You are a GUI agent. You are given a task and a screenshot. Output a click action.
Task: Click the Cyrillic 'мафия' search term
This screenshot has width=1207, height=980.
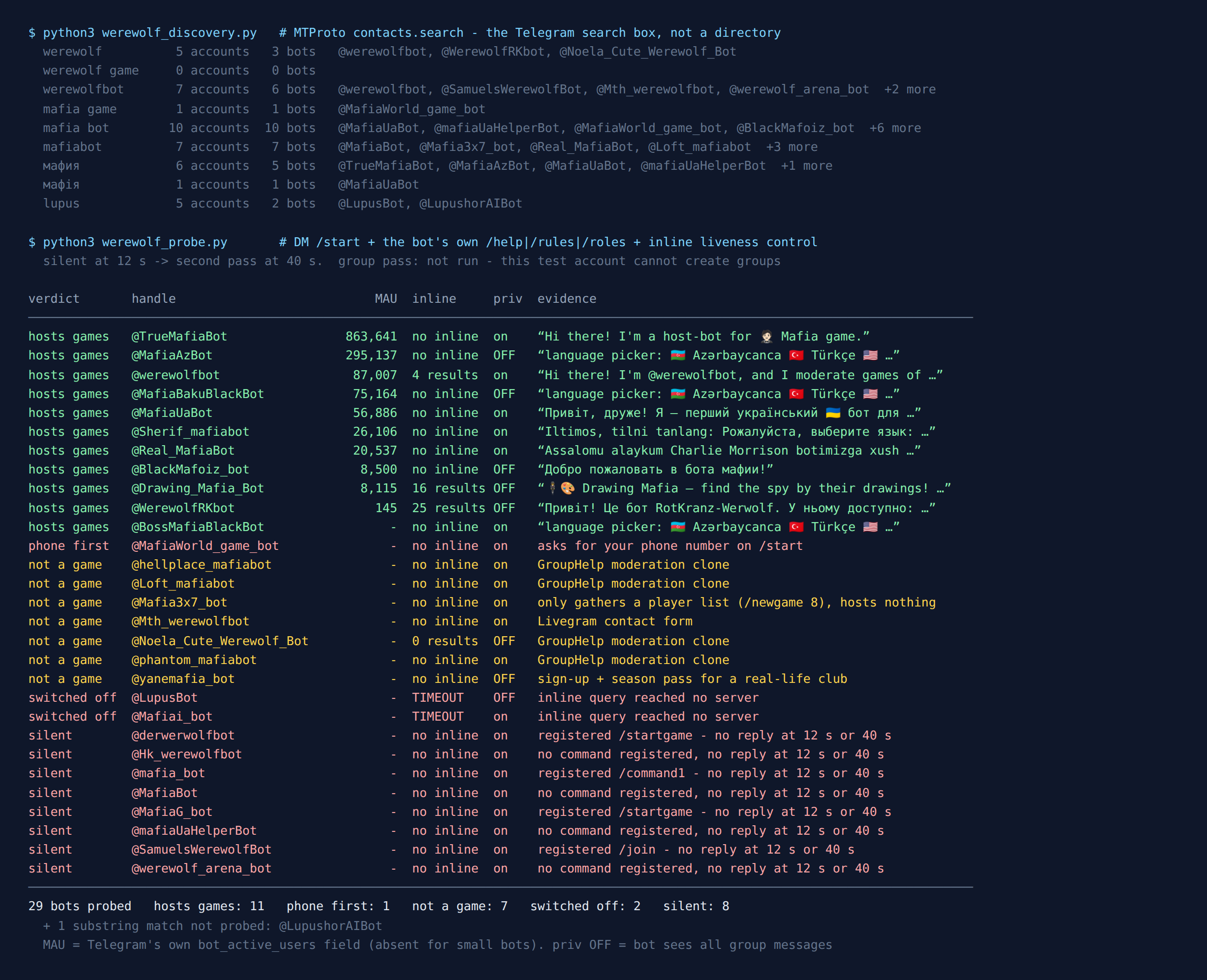[x=61, y=166]
